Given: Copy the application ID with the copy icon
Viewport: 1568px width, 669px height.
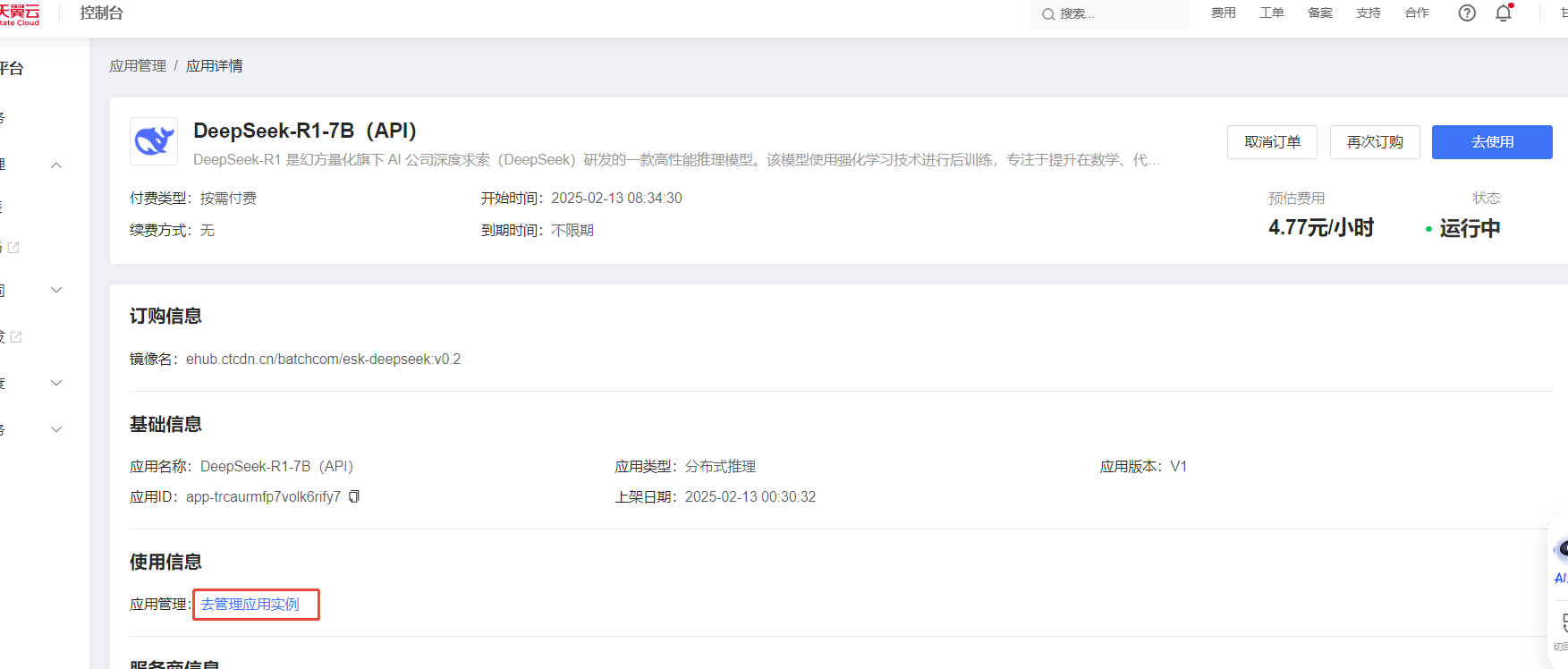Looking at the screenshot, I should (x=354, y=496).
